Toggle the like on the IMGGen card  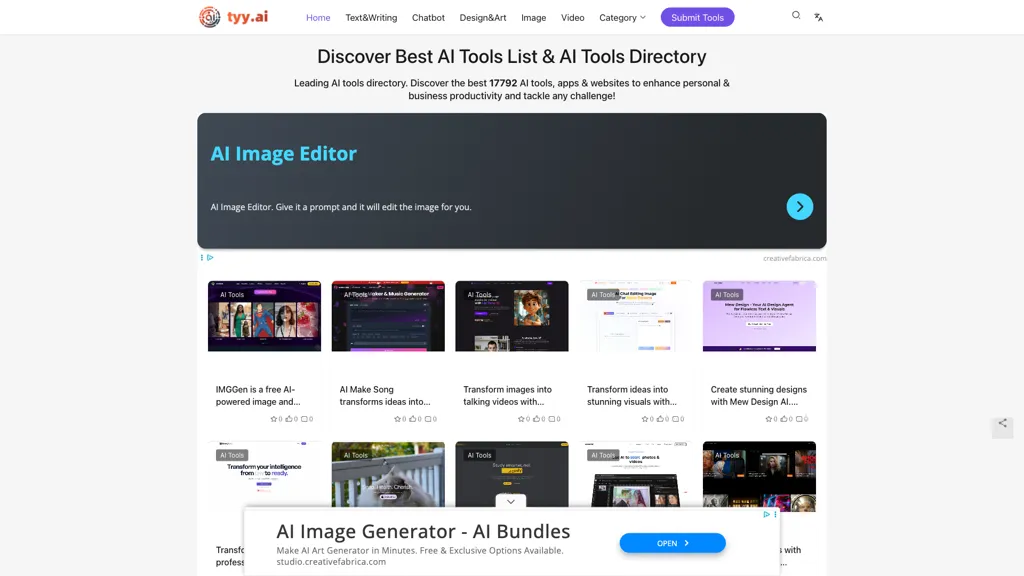290,418
